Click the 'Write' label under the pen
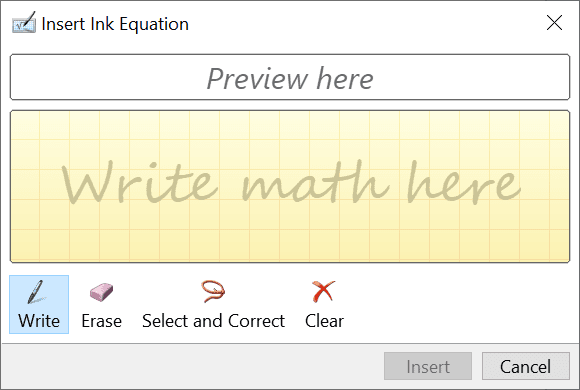 [x=39, y=321]
